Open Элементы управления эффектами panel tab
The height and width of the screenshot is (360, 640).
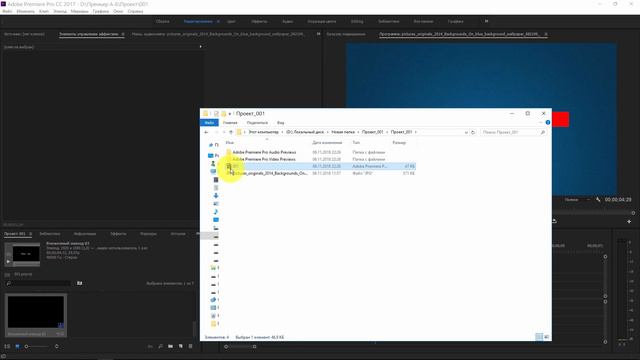tap(89, 34)
